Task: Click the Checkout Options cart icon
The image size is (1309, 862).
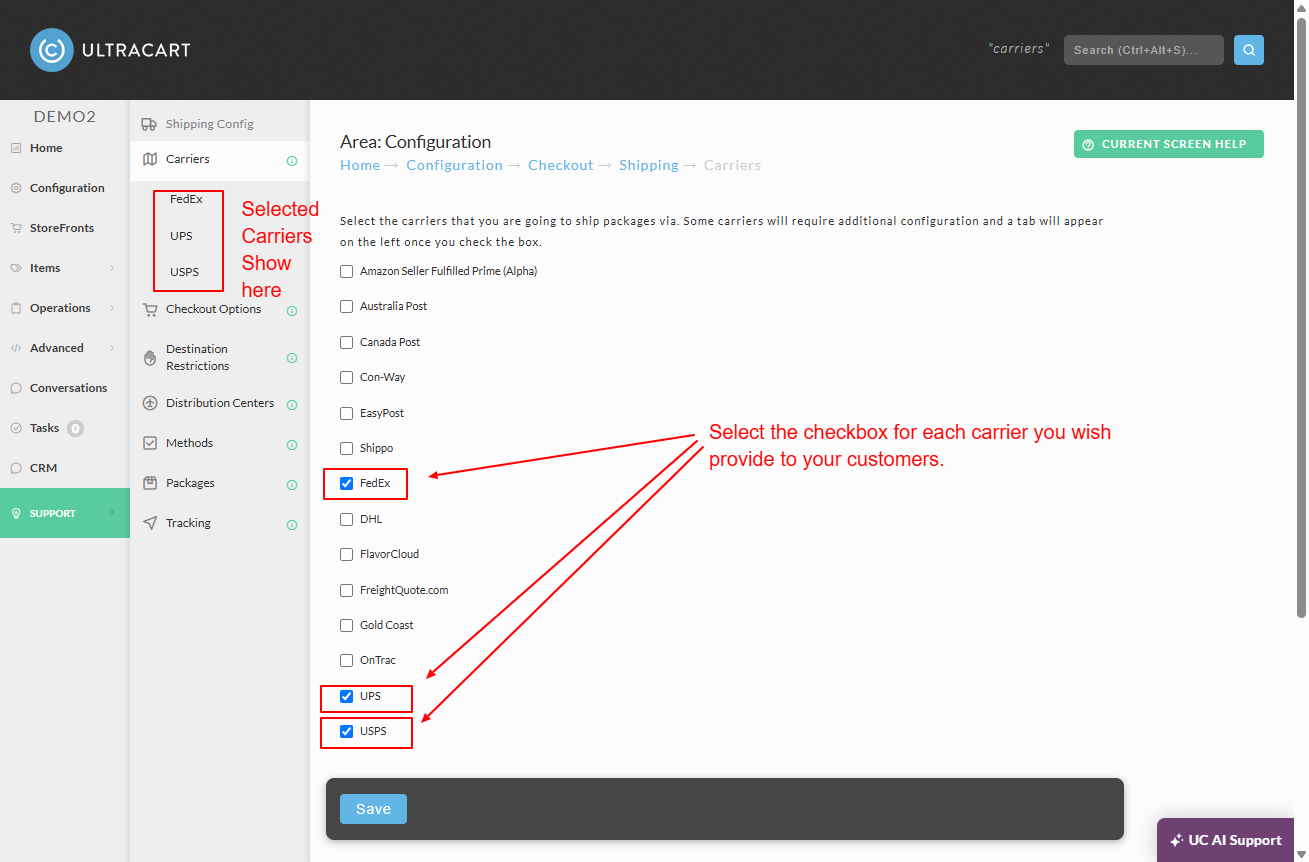Action: (x=150, y=310)
